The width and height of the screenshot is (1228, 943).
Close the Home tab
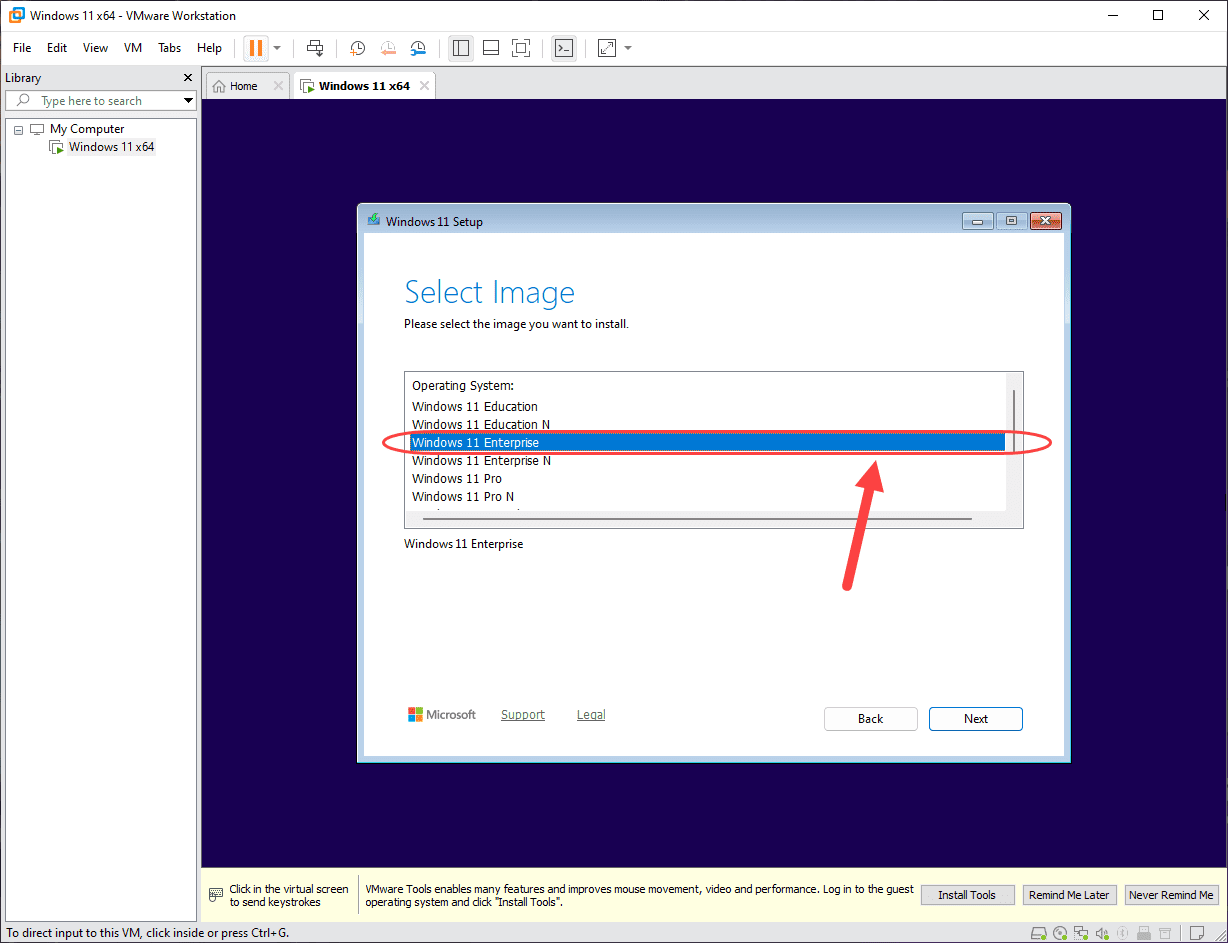coord(278,86)
